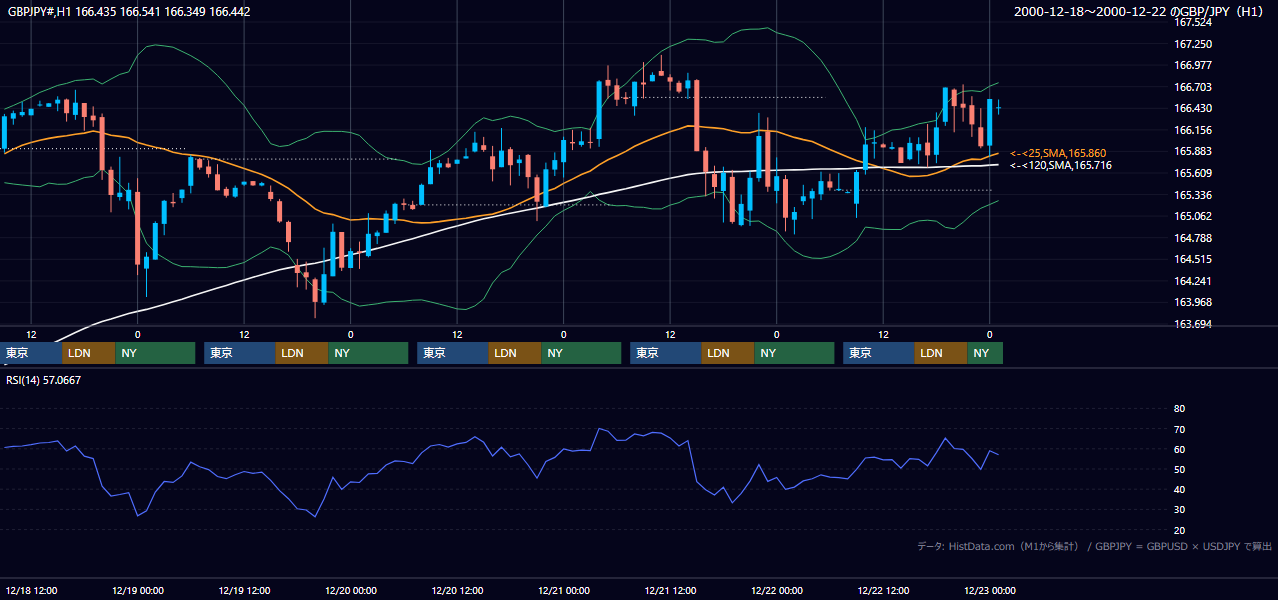The width and height of the screenshot is (1278, 600).
Task: Click the RSI(14) 57.0667 indicator label
Action: point(44,380)
